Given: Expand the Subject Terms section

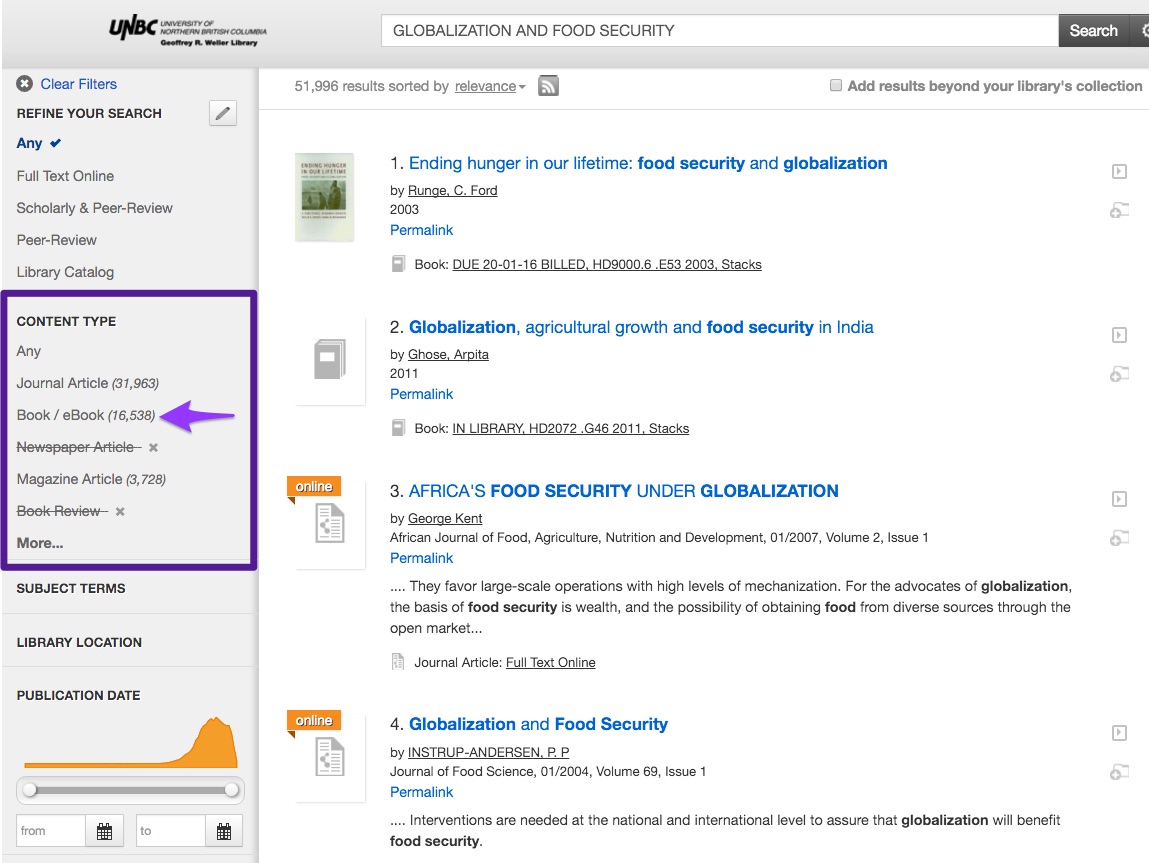Looking at the screenshot, I should tap(71, 588).
